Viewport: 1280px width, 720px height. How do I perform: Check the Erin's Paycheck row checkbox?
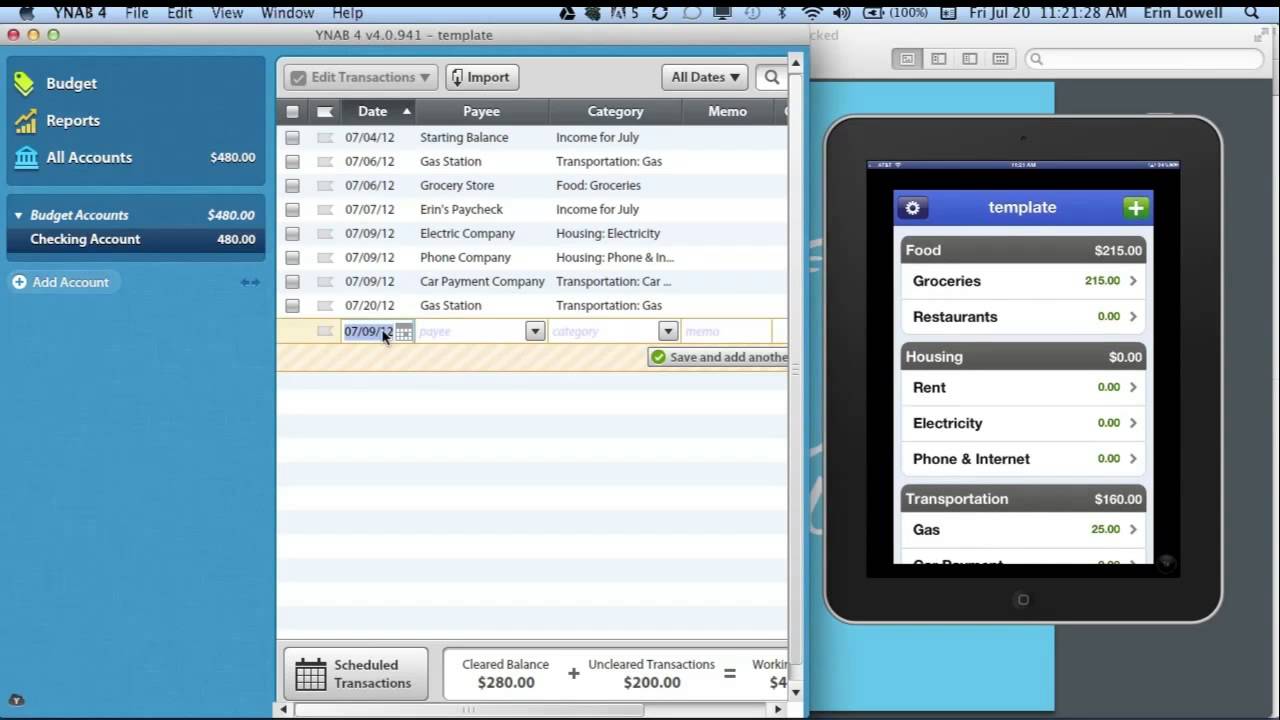coord(292,210)
